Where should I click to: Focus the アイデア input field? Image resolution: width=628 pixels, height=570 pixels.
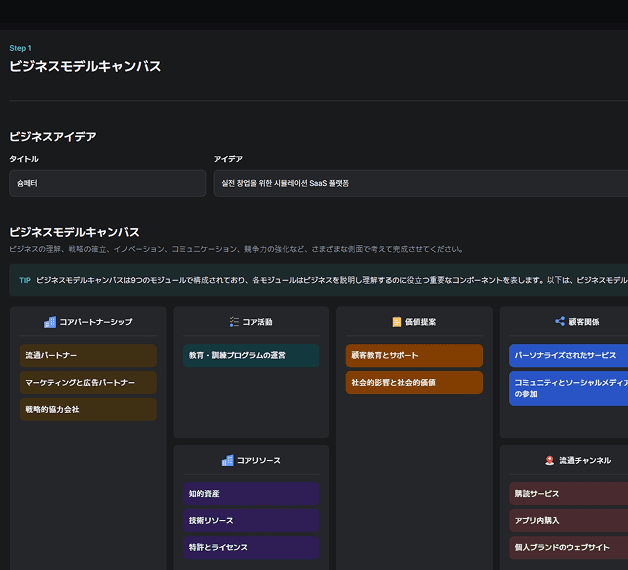point(420,183)
